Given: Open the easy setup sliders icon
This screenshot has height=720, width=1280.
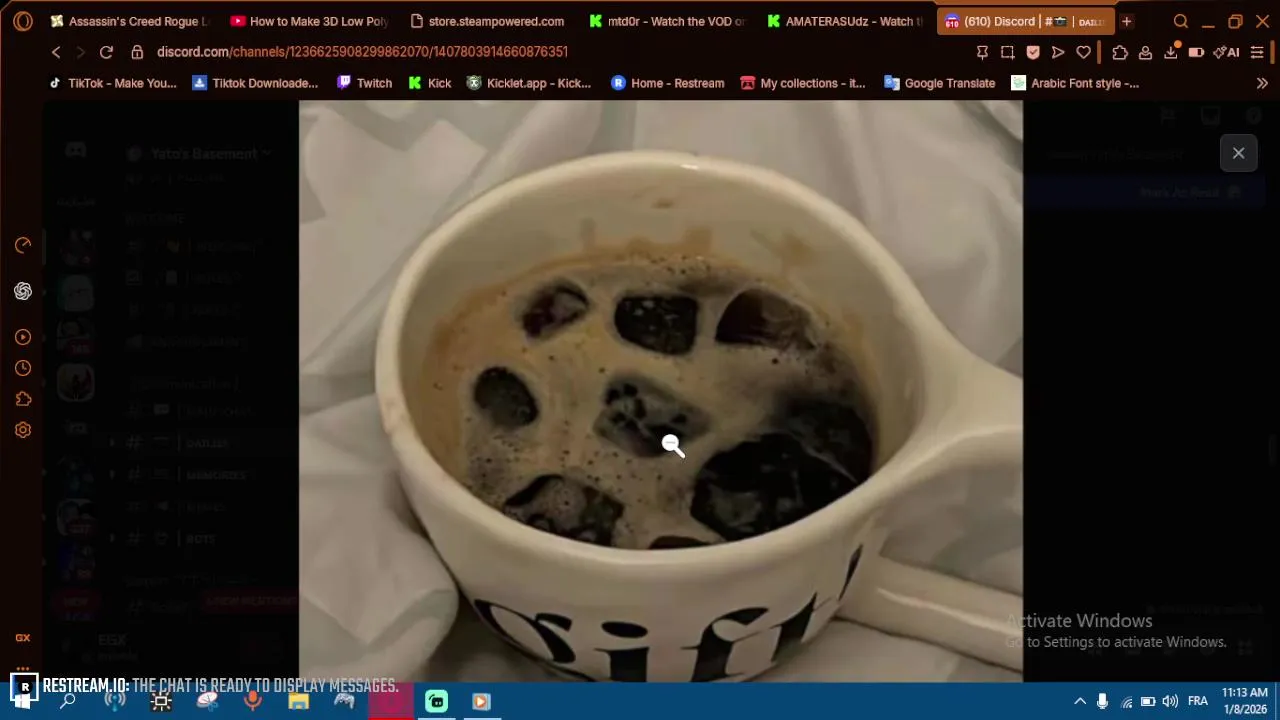Looking at the screenshot, I should [1257, 52].
